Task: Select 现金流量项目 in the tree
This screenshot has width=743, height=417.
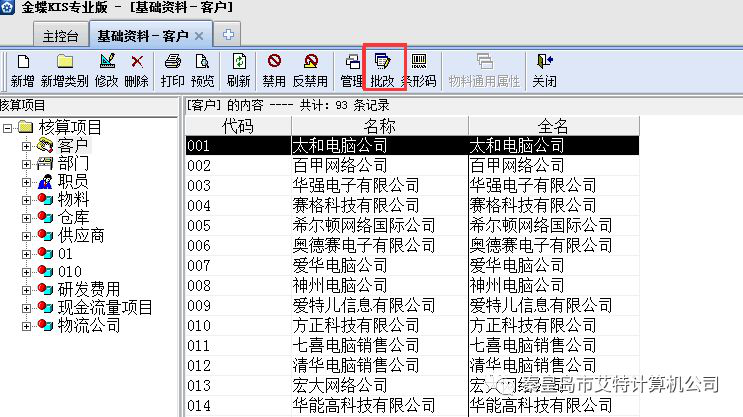Action: click(x=105, y=308)
